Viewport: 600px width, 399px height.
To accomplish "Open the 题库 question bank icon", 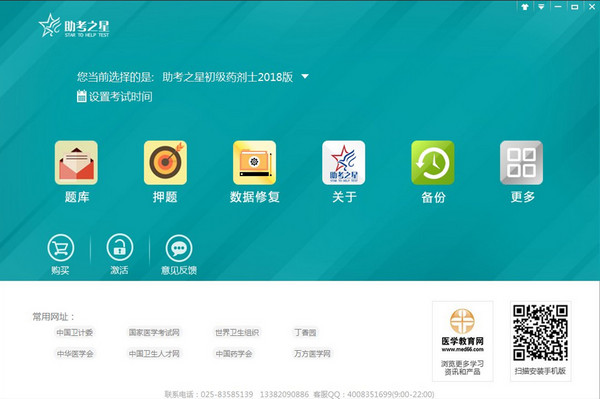I will 76,163.
